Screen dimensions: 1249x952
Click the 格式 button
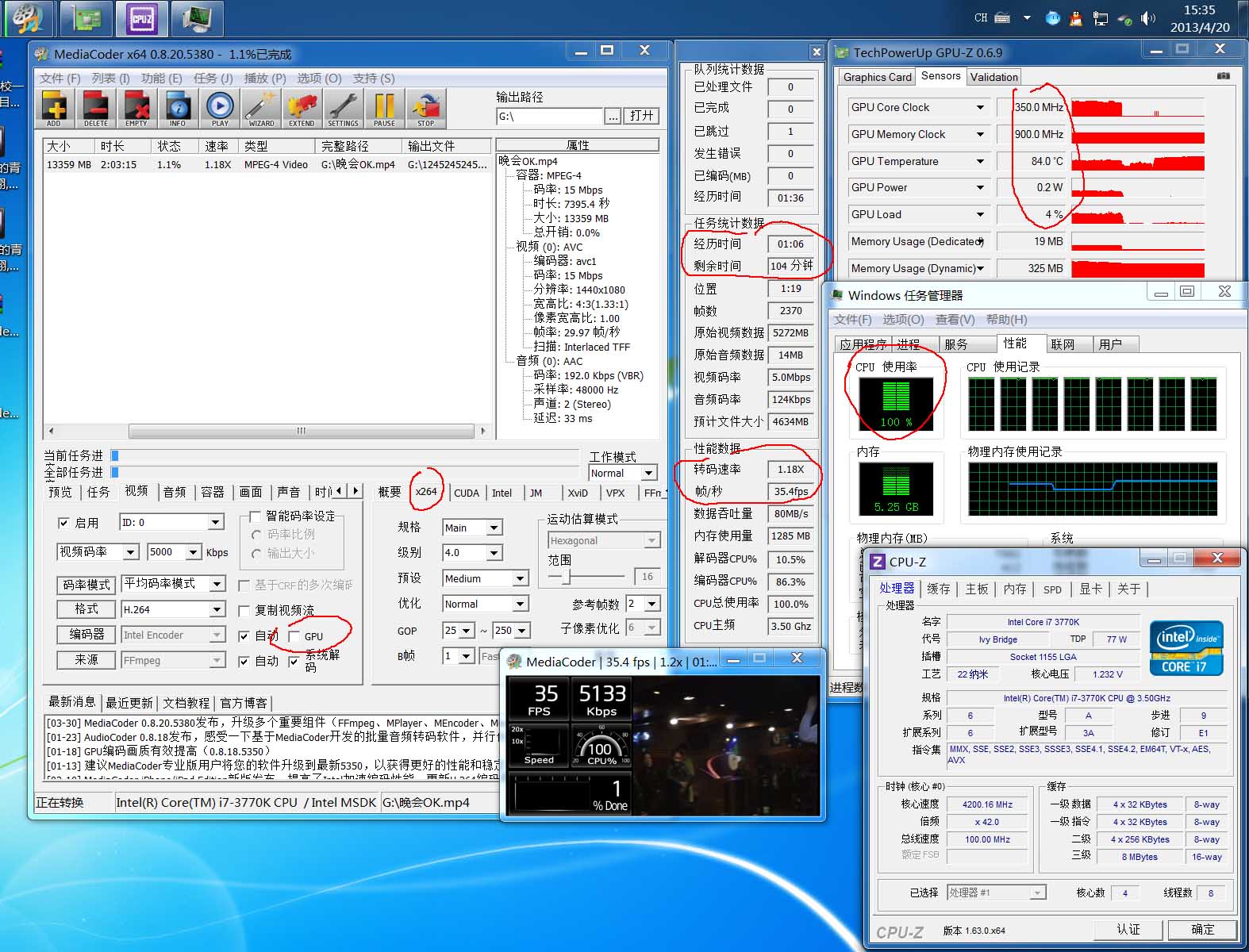pos(86,609)
